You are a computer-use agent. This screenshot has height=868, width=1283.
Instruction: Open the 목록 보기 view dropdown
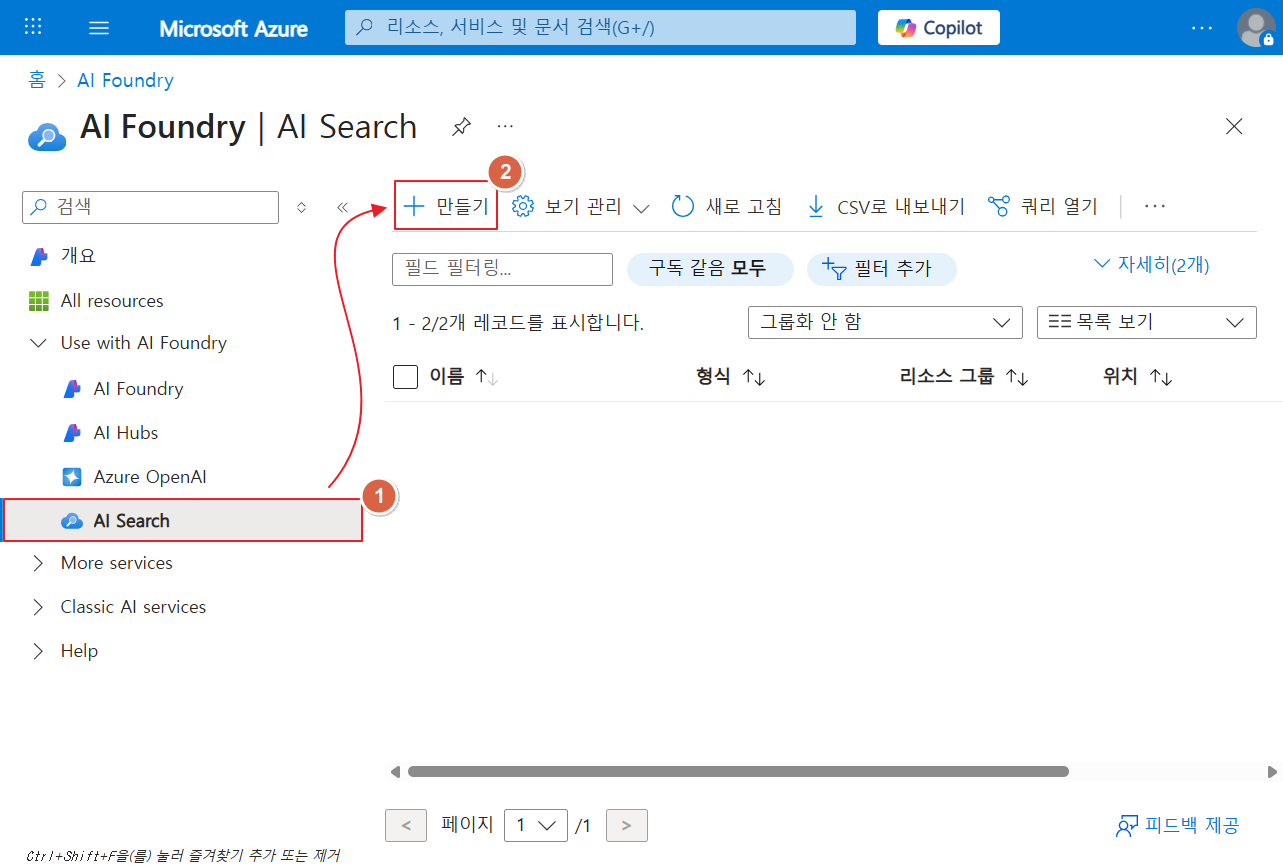click(1147, 322)
